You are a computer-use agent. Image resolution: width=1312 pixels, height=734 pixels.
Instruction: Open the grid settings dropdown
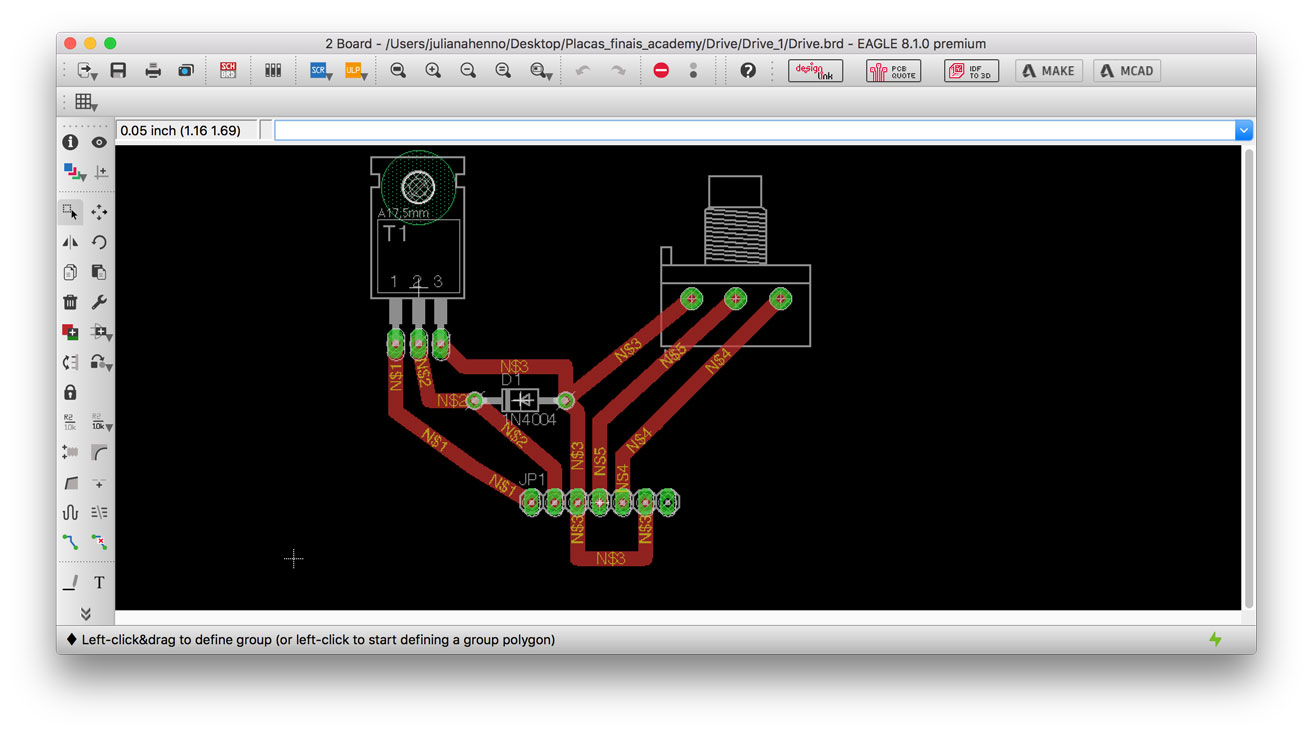(x=86, y=102)
